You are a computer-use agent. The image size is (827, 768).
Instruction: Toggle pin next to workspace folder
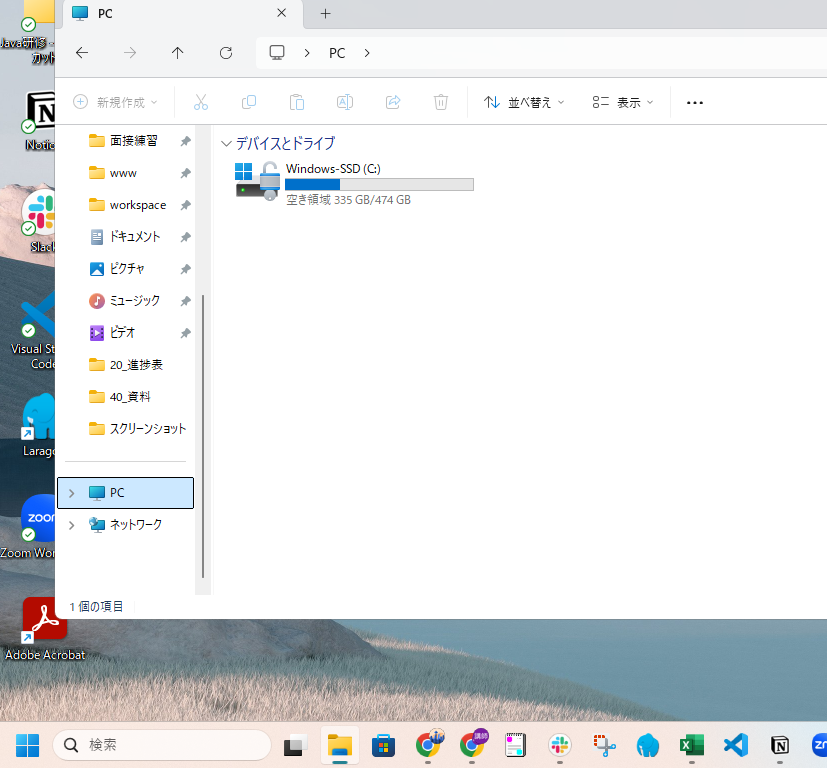[x=185, y=205]
